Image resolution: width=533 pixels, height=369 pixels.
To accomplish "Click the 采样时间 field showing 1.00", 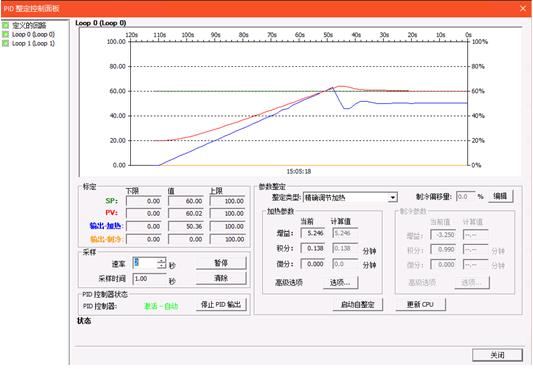I will point(149,279).
